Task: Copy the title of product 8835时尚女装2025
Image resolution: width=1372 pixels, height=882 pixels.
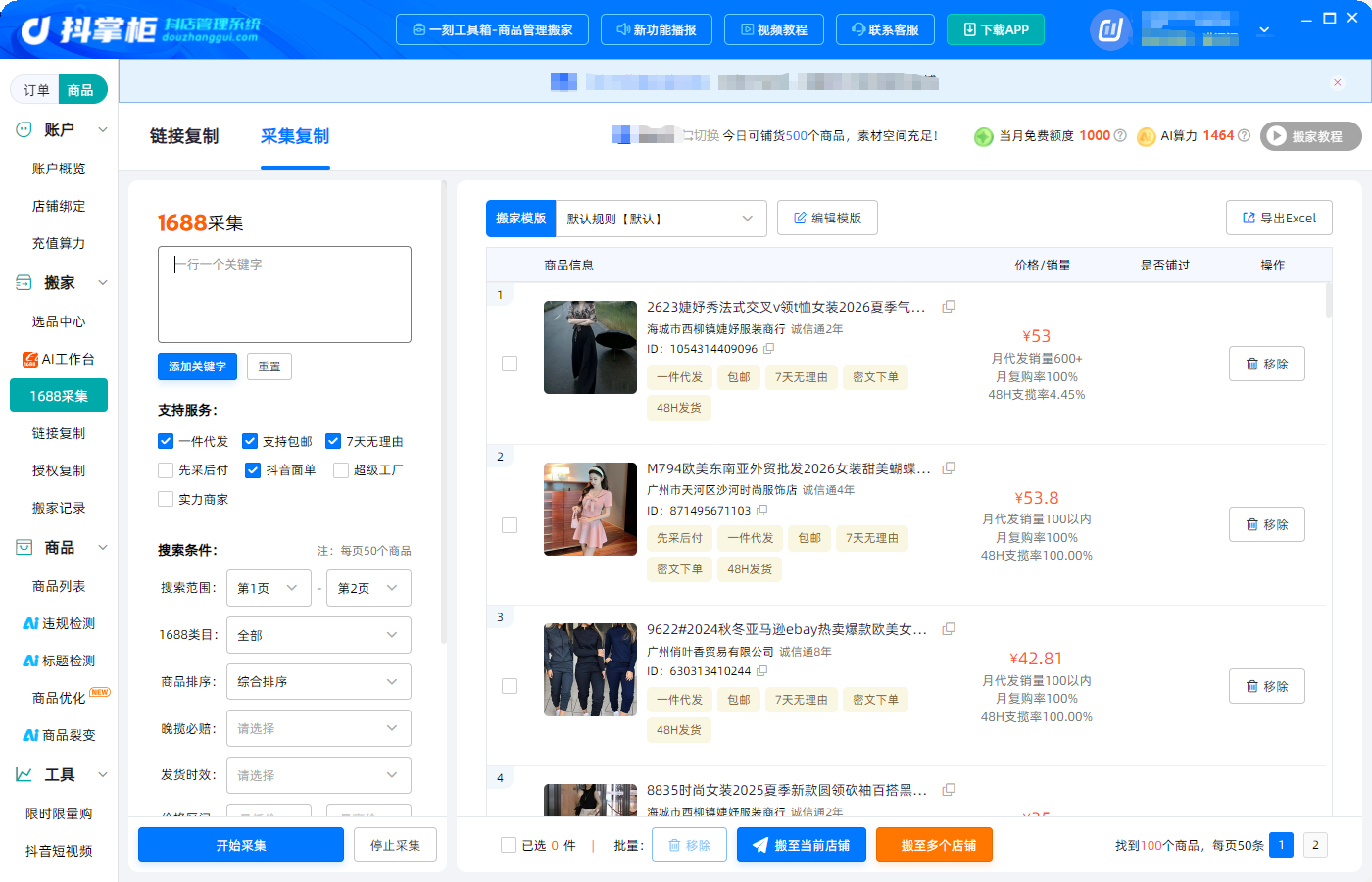Action: coord(949,790)
